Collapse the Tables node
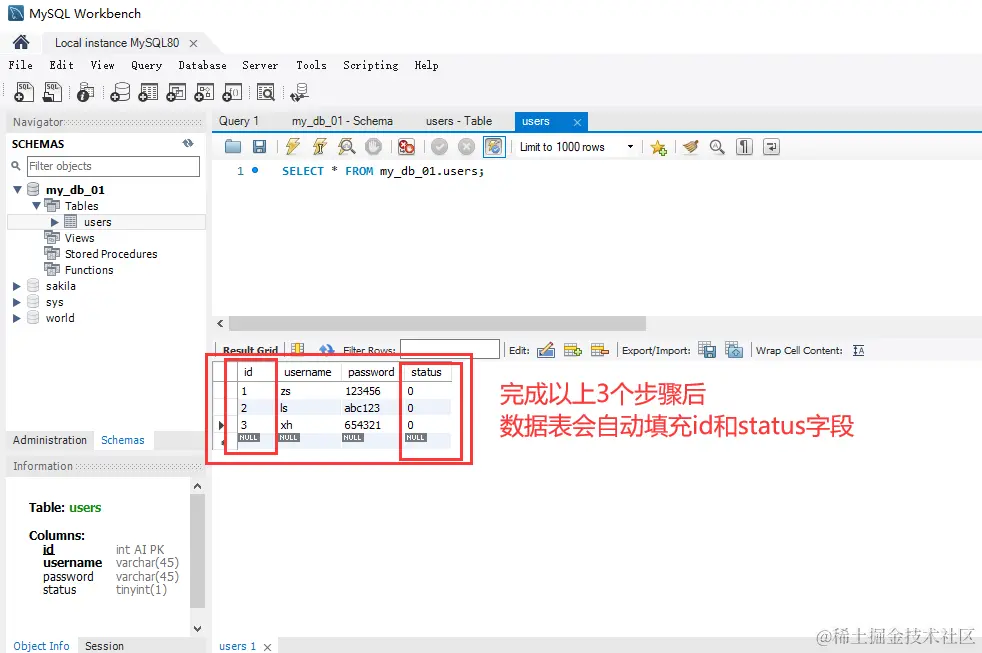The width and height of the screenshot is (982, 653). tap(36, 205)
